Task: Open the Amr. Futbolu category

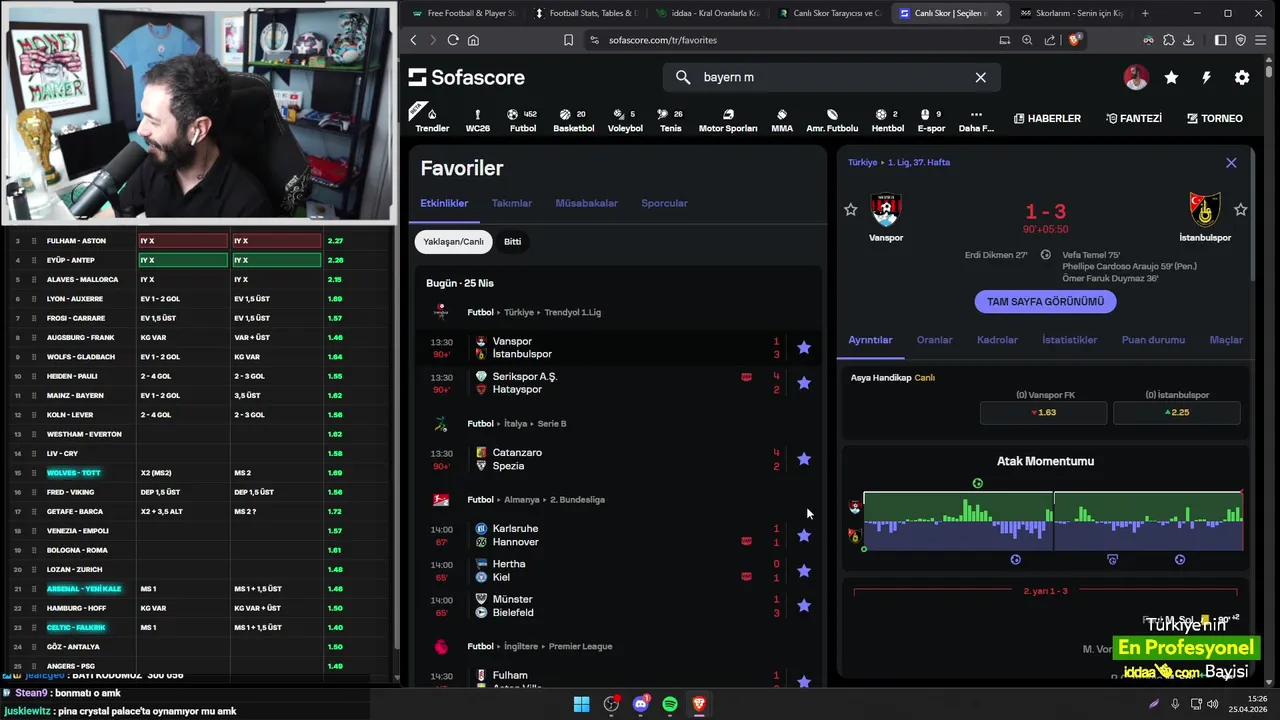Action: [x=832, y=120]
